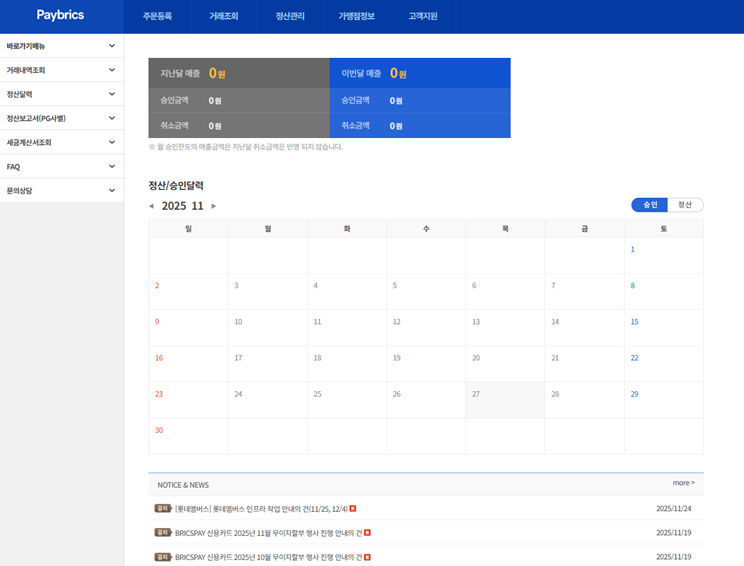744x566 pixels.
Task: Go to next month arrow
Action: pos(214,206)
